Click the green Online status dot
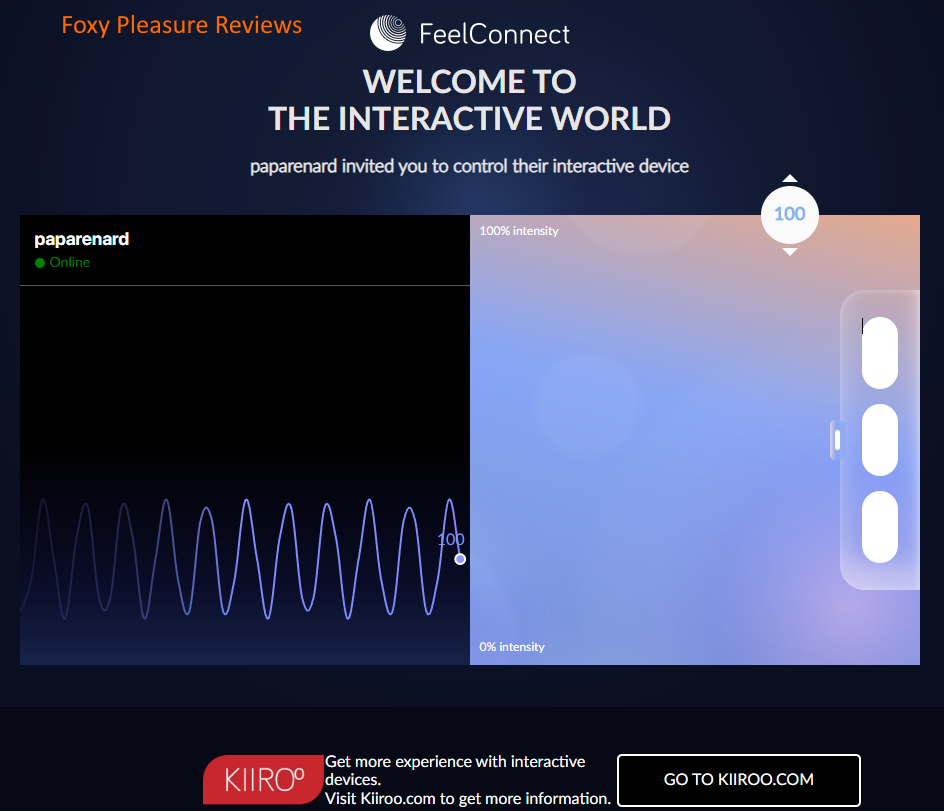Screen dimensions: 944x811 [x=40, y=263]
